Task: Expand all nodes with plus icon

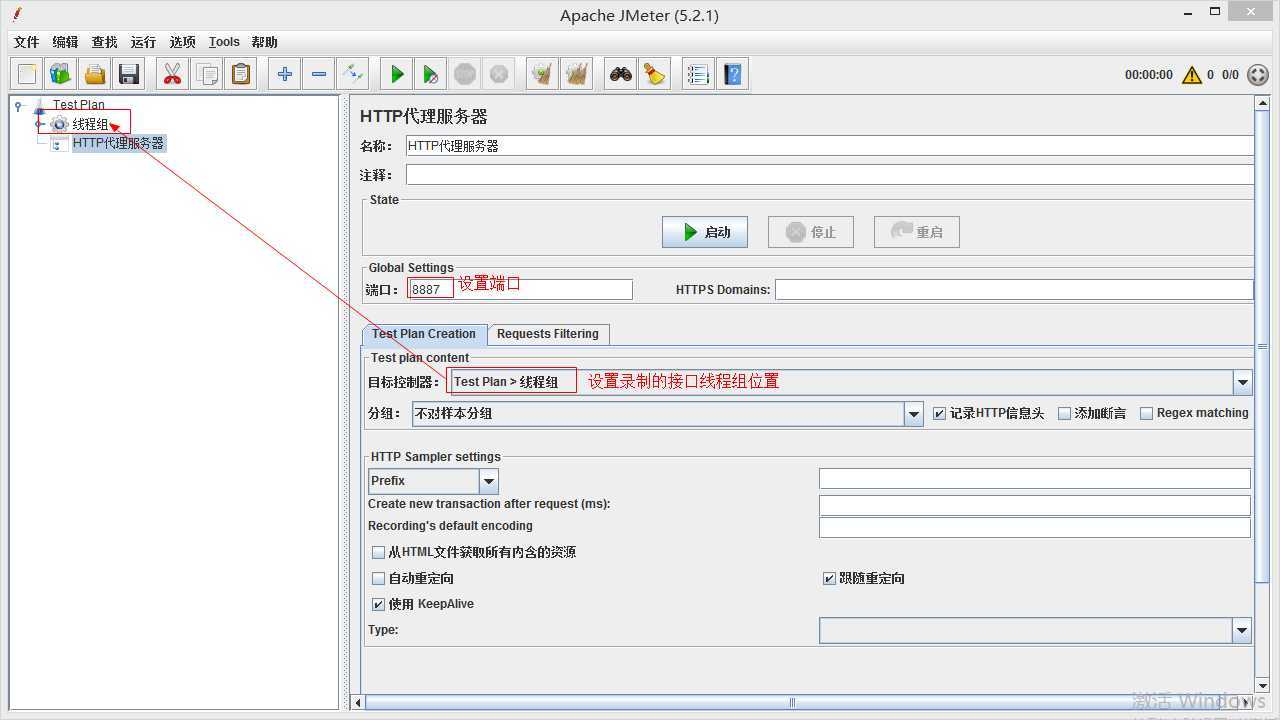Action: coord(285,74)
